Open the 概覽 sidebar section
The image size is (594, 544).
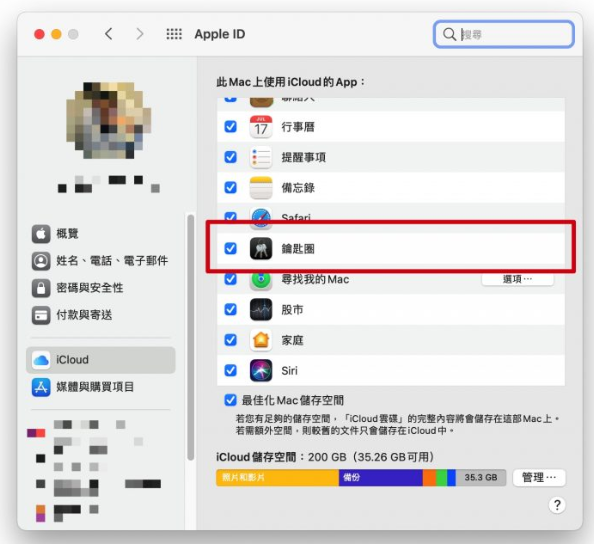click(100, 234)
